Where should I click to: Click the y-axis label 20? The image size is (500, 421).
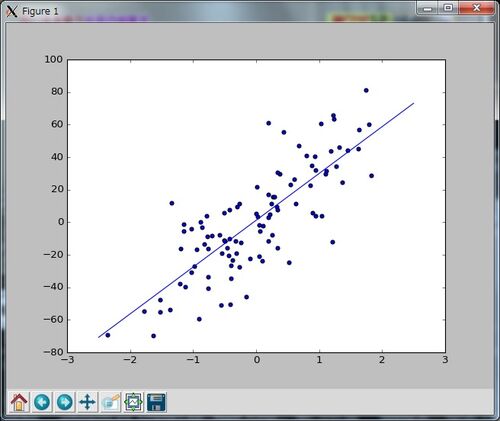click(x=57, y=190)
